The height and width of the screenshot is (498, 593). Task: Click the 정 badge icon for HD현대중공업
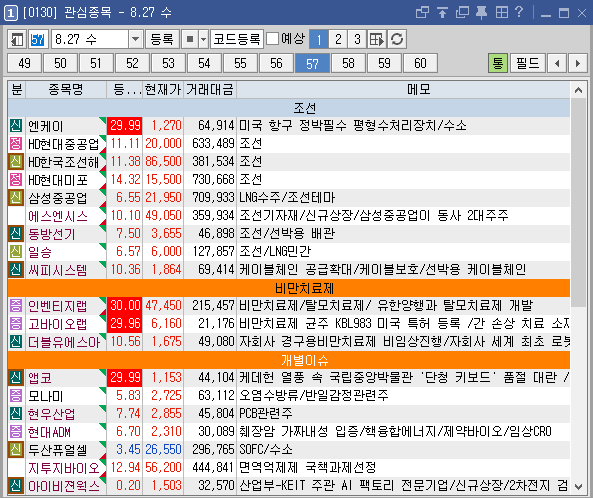[16, 143]
